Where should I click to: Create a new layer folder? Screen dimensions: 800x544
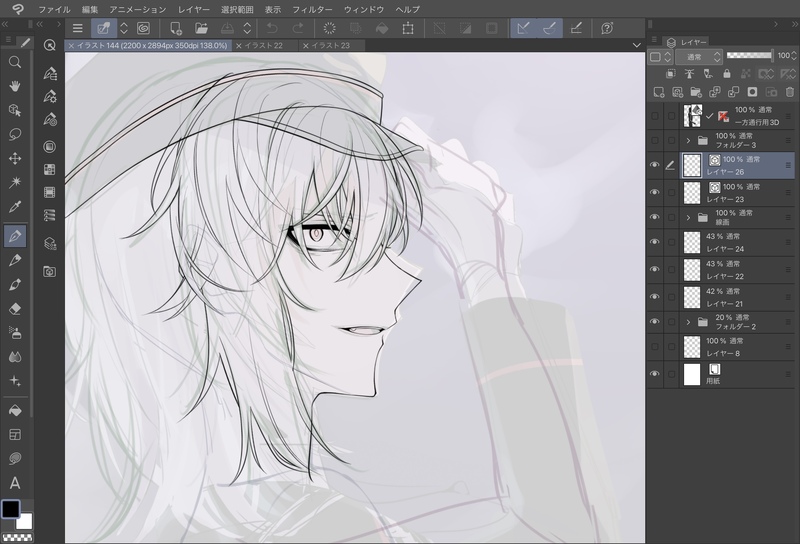[696, 92]
